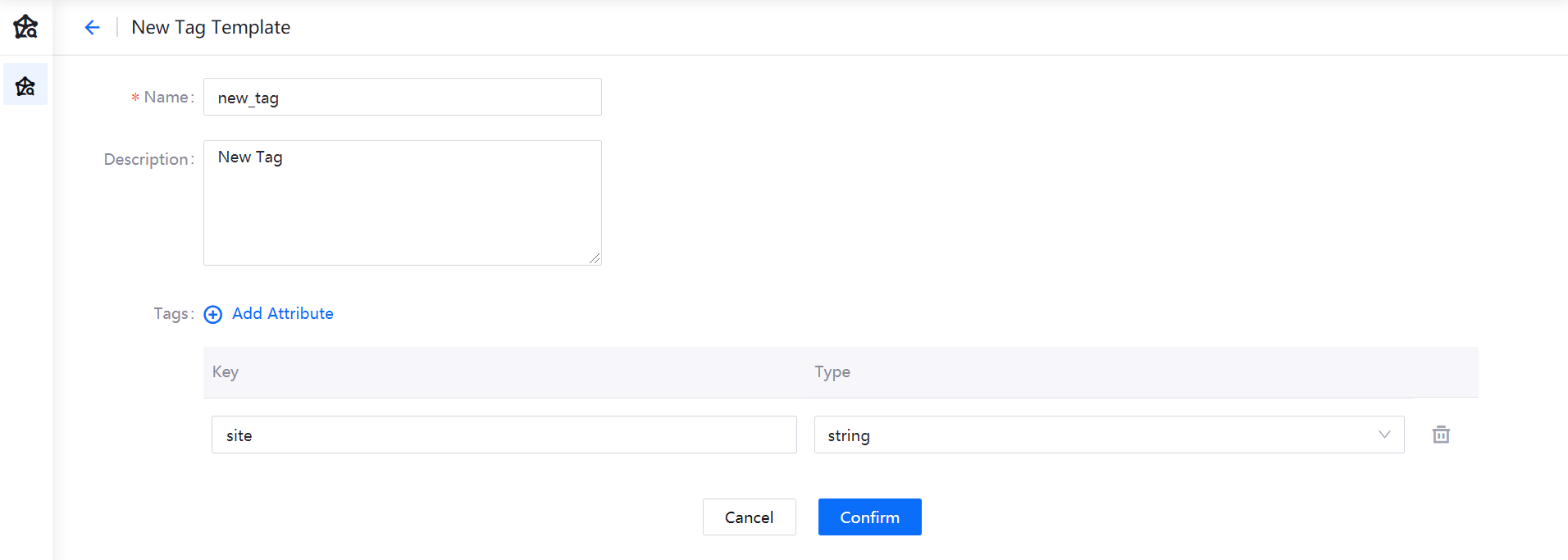
Task: Click the Add Attribute link text
Action: click(283, 314)
